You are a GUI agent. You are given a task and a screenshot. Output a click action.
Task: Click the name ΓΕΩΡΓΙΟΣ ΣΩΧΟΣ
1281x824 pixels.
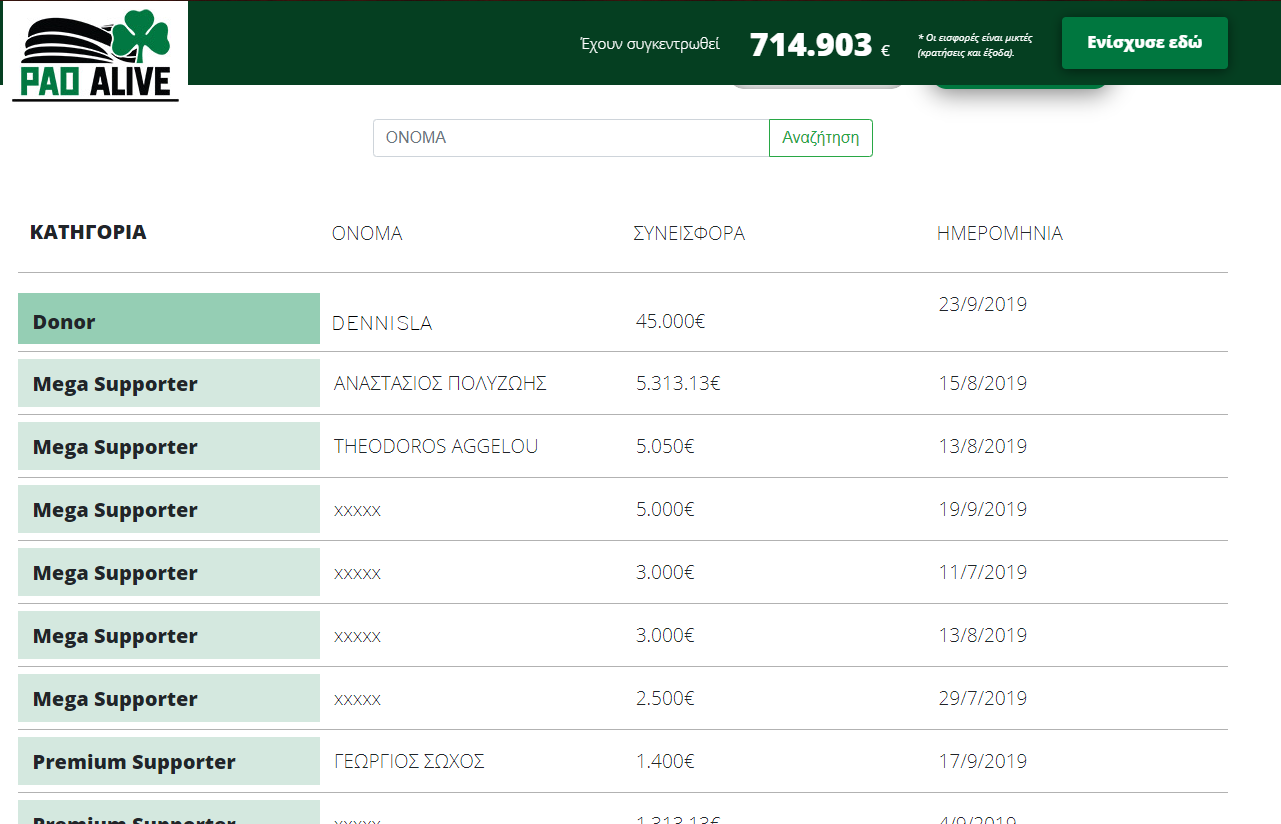click(x=409, y=762)
